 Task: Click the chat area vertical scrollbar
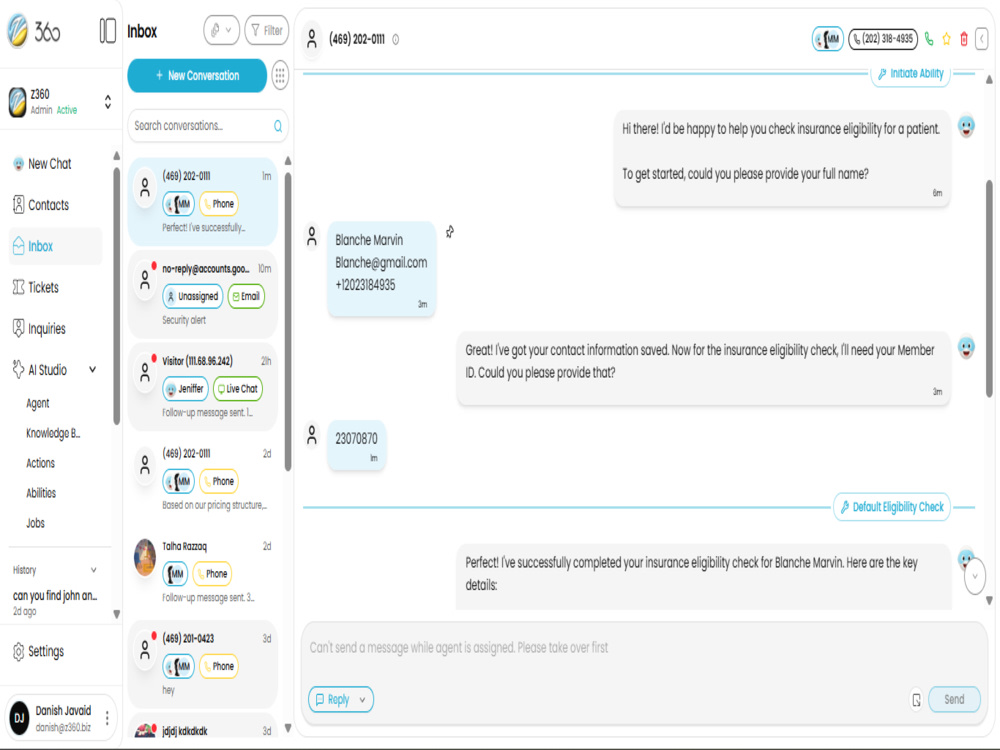tap(989, 287)
